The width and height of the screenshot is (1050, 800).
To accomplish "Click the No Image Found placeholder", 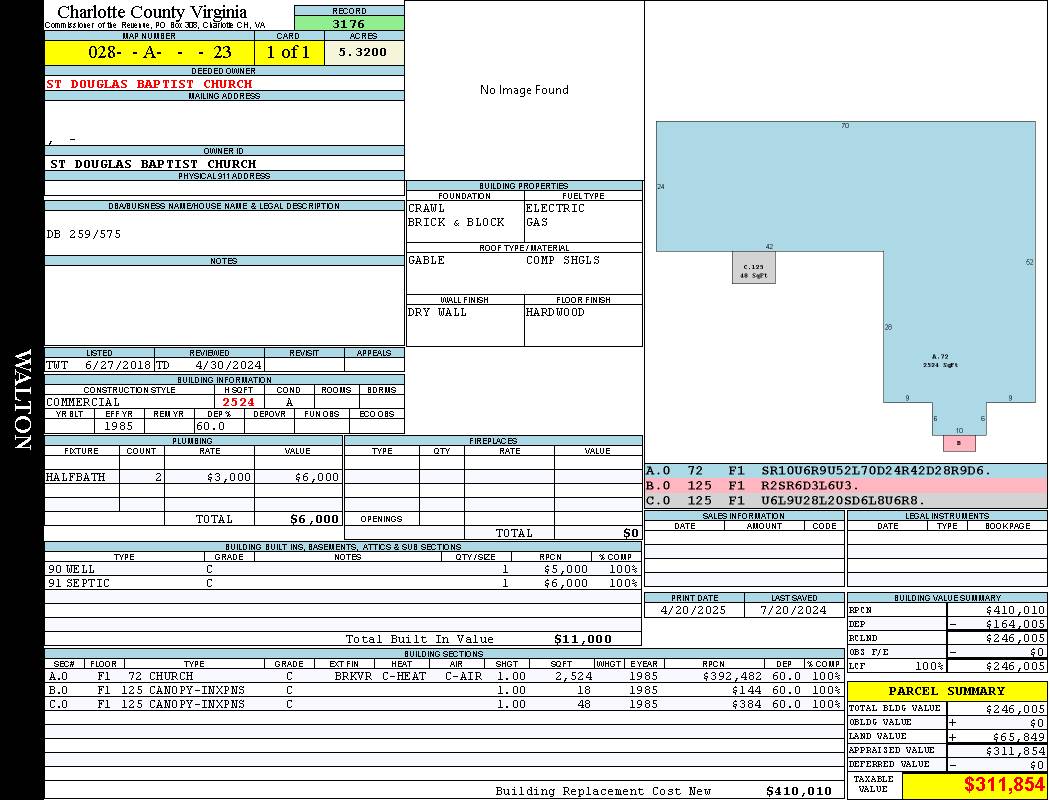I will tap(524, 90).
